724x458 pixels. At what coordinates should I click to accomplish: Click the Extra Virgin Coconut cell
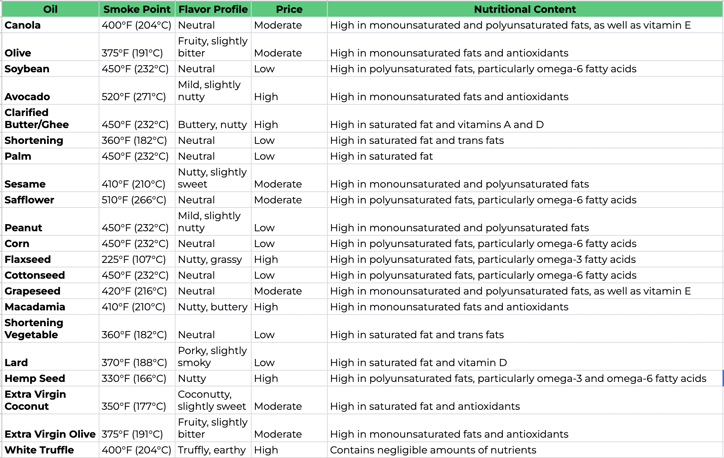(x=50, y=400)
